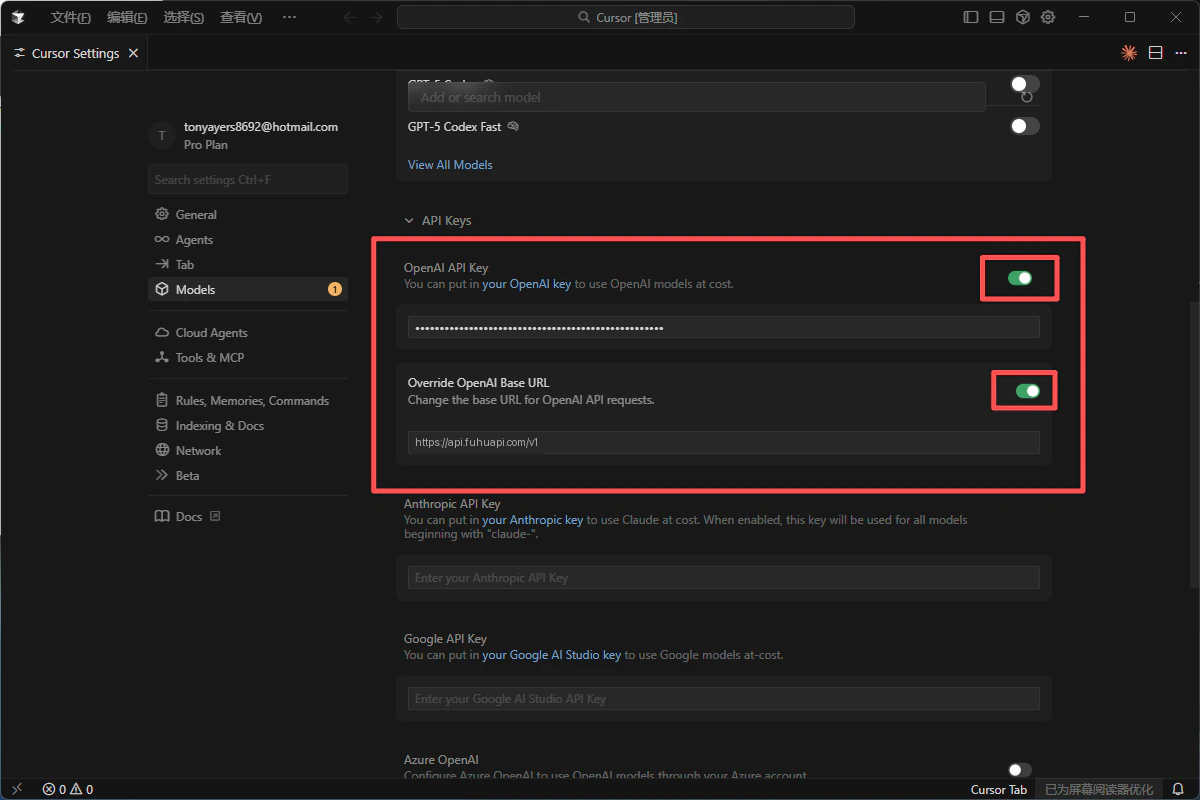Collapse the API Keys section
This screenshot has width=1200, height=800.
point(437,220)
